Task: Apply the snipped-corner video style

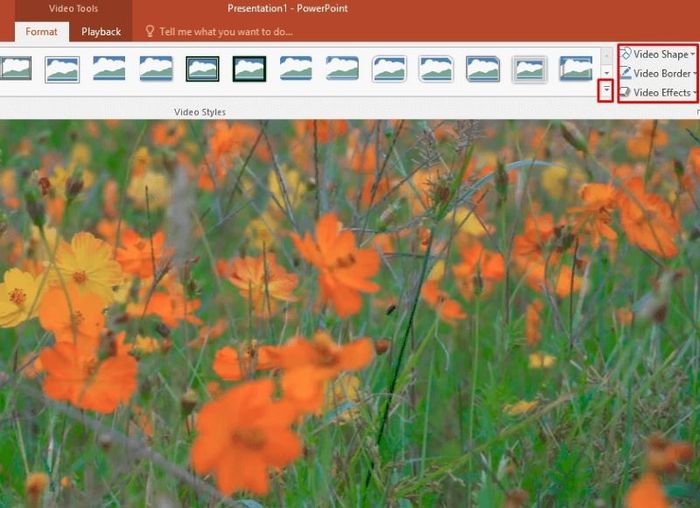Action: pyautogui.click(x=483, y=69)
